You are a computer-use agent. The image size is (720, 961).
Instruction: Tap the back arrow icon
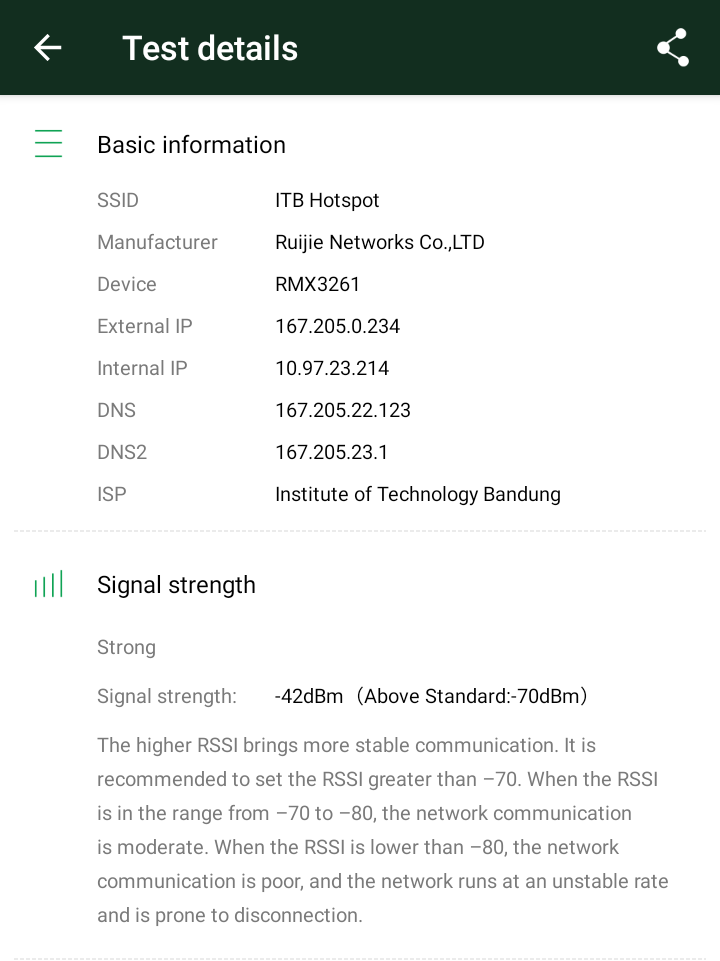click(48, 48)
